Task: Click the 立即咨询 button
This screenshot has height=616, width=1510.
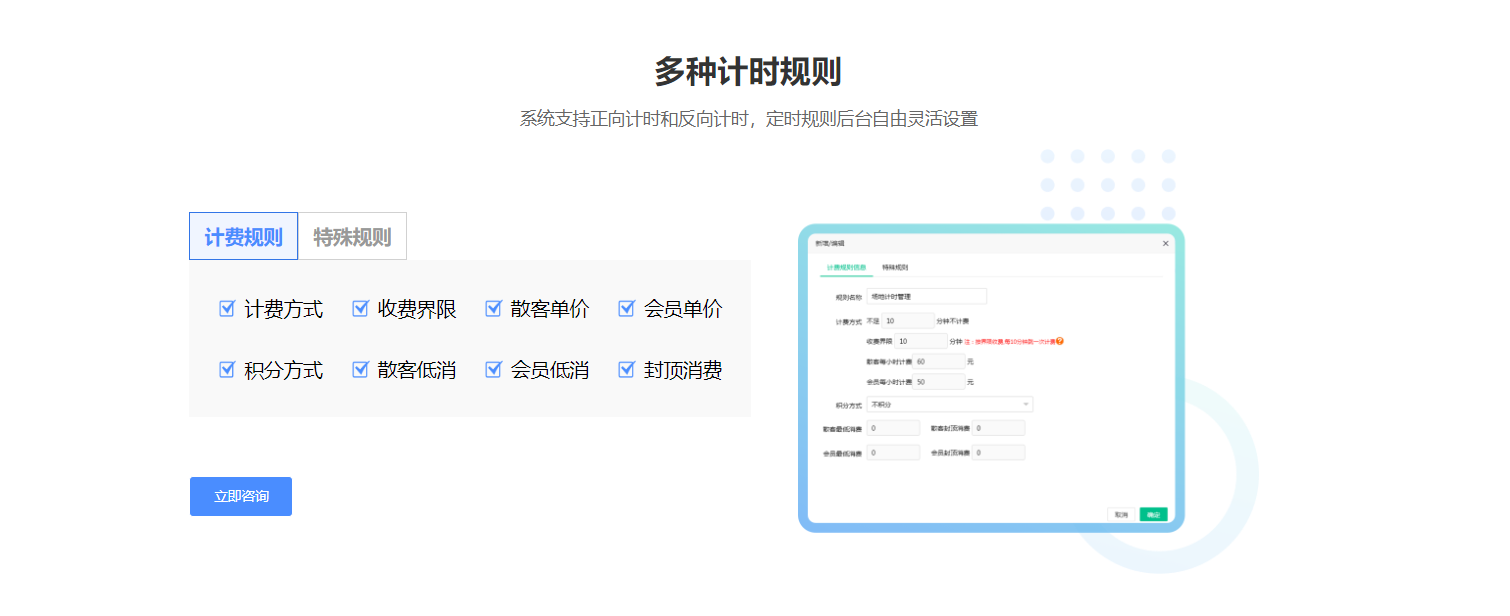Action: pyautogui.click(x=240, y=496)
